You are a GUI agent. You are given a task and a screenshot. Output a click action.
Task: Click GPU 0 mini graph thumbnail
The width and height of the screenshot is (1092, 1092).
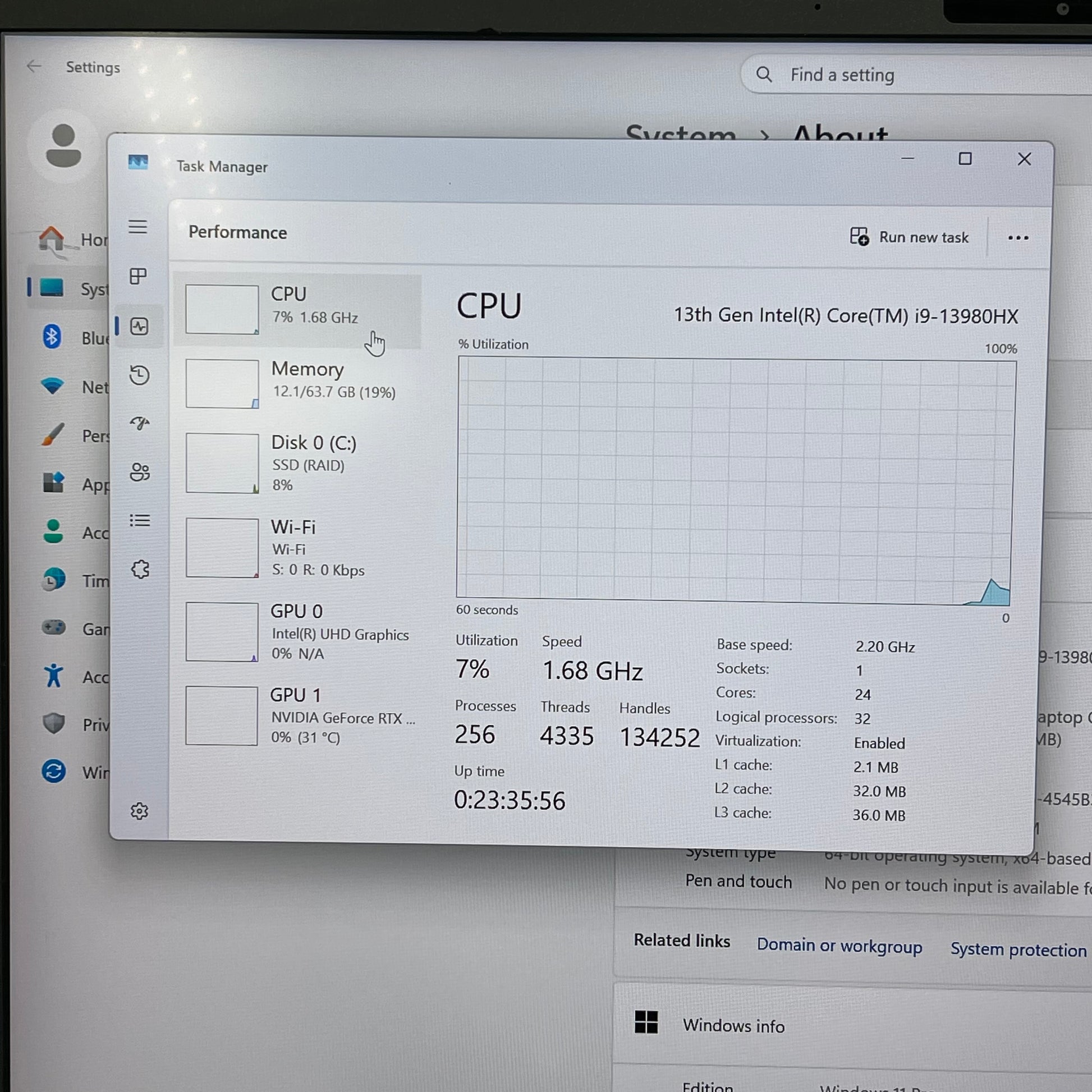coord(222,632)
